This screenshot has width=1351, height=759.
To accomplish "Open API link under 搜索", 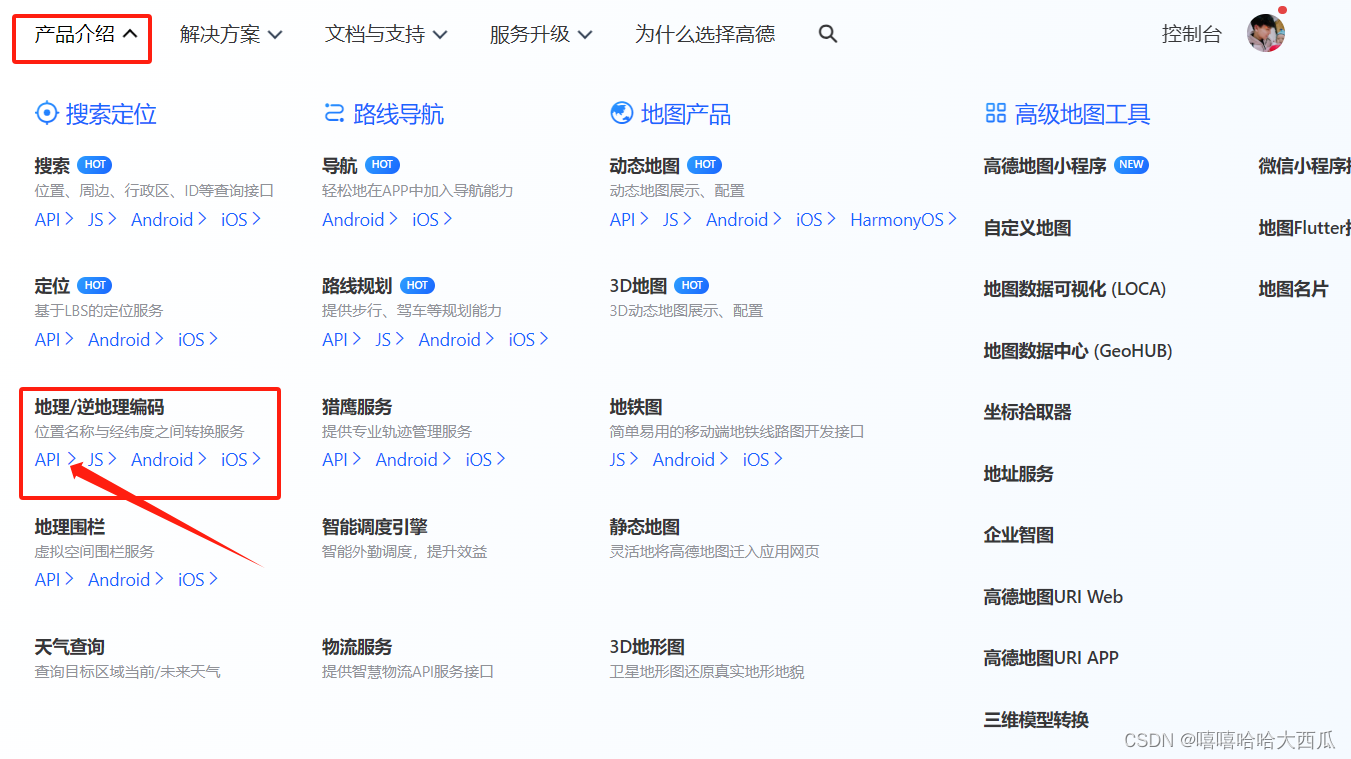I will point(54,219).
